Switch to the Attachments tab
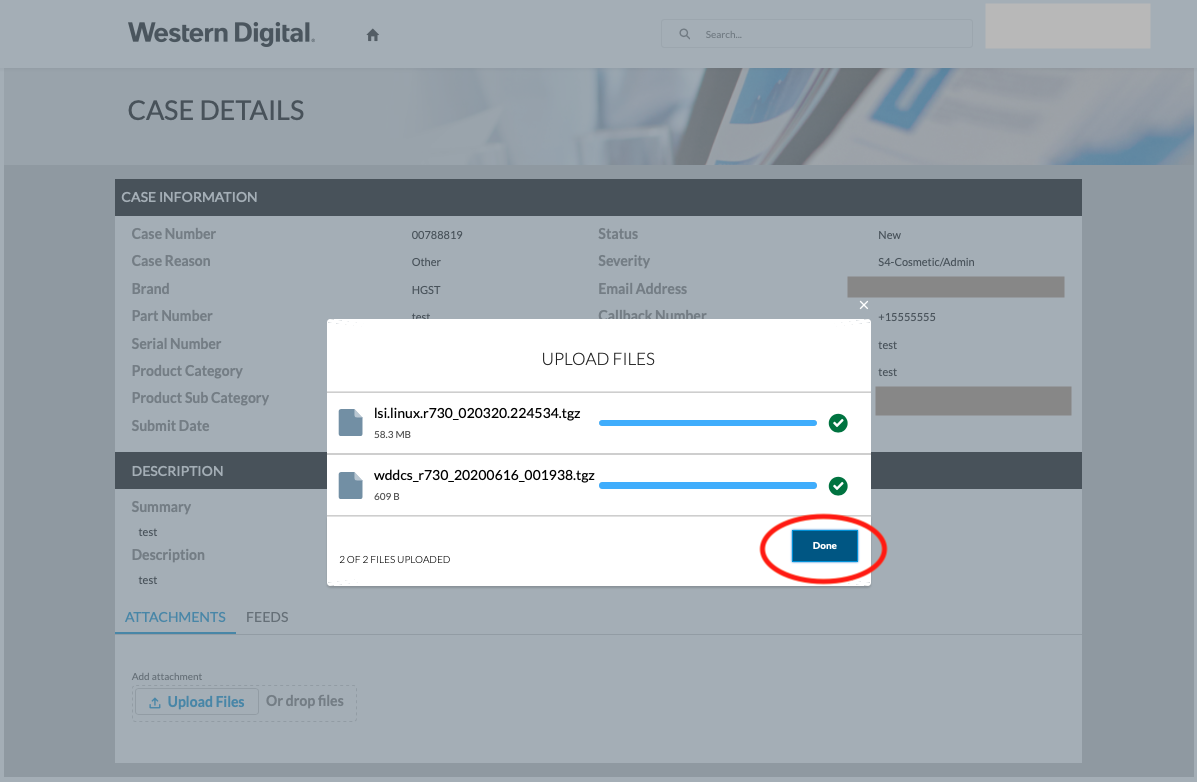The height and width of the screenshot is (782, 1197). pyautogui.click(x=175, y=617)
